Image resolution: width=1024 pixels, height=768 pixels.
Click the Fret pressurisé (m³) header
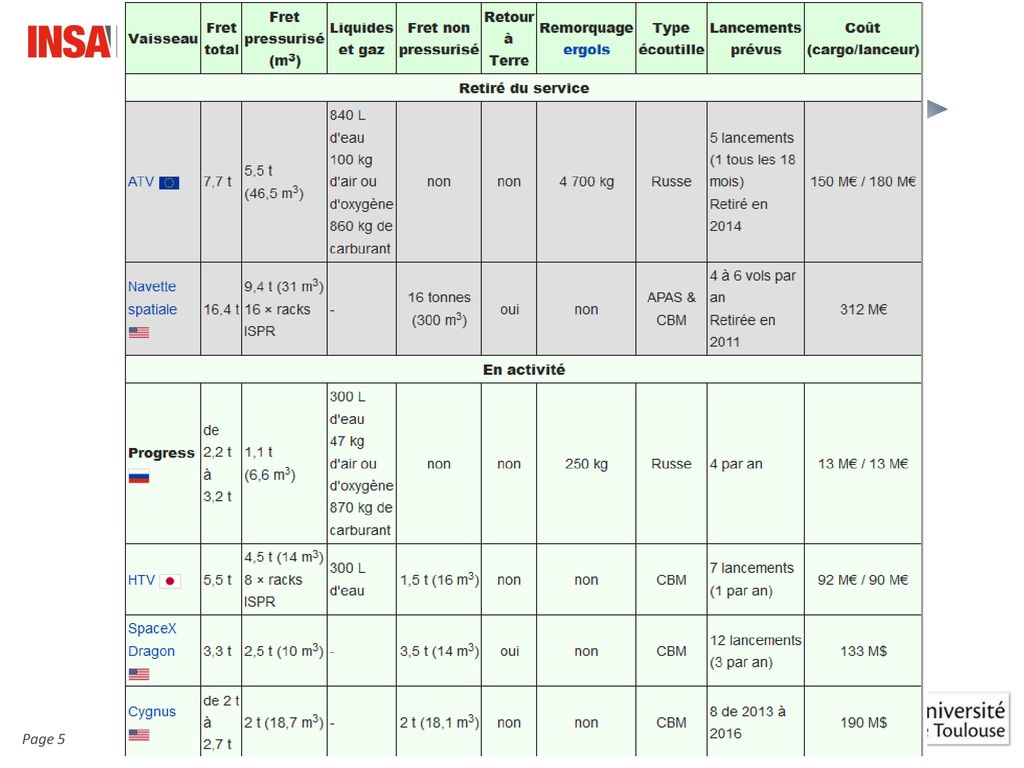point(284,39)
